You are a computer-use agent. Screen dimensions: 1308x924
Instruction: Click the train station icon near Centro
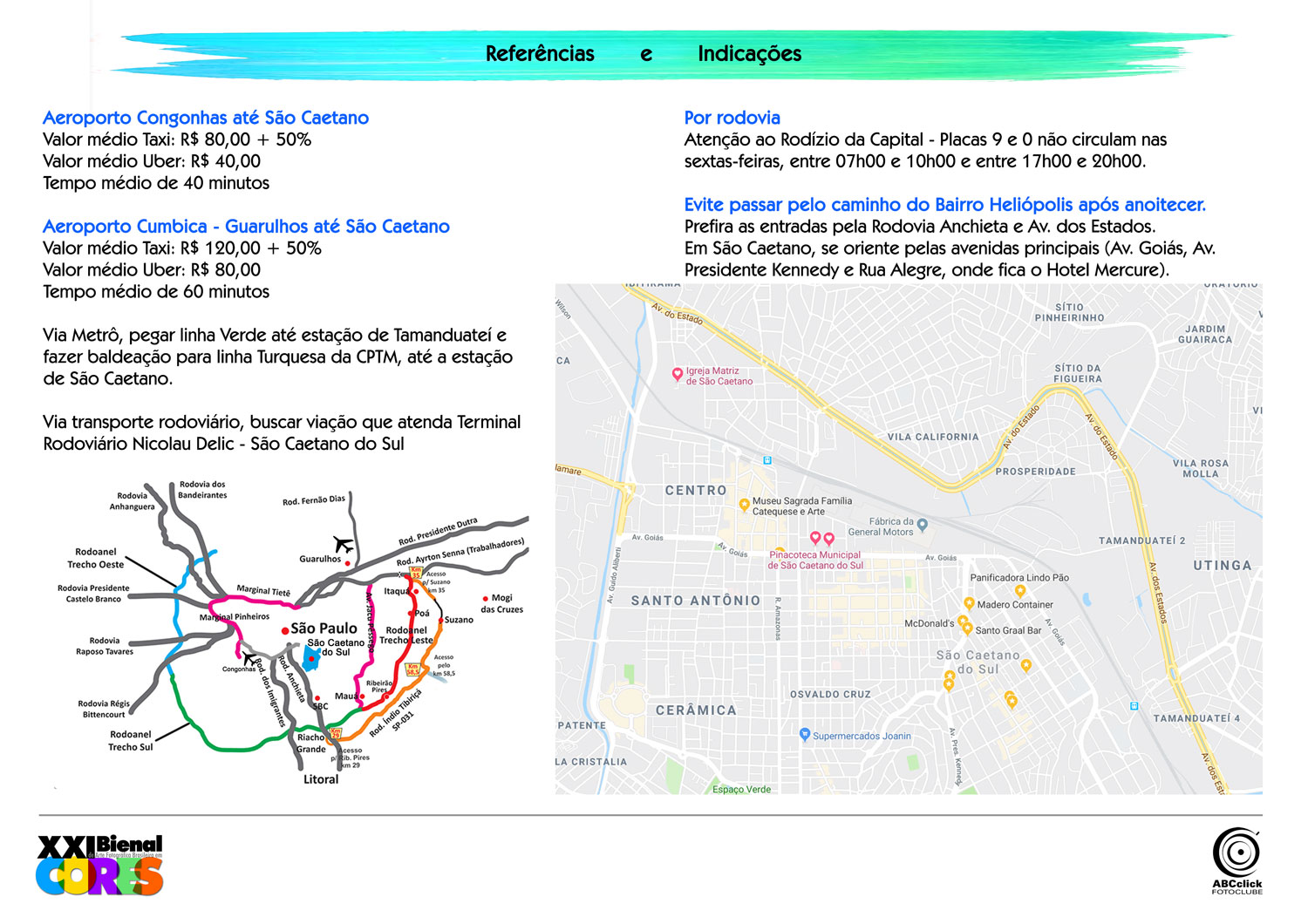(x=766, y=460)
